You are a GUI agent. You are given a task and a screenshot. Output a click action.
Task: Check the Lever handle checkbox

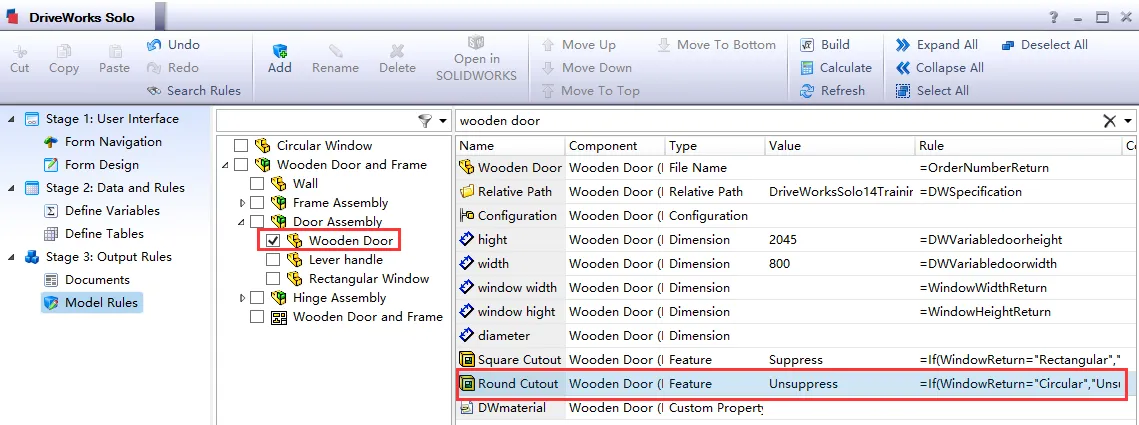coord(273,260)
